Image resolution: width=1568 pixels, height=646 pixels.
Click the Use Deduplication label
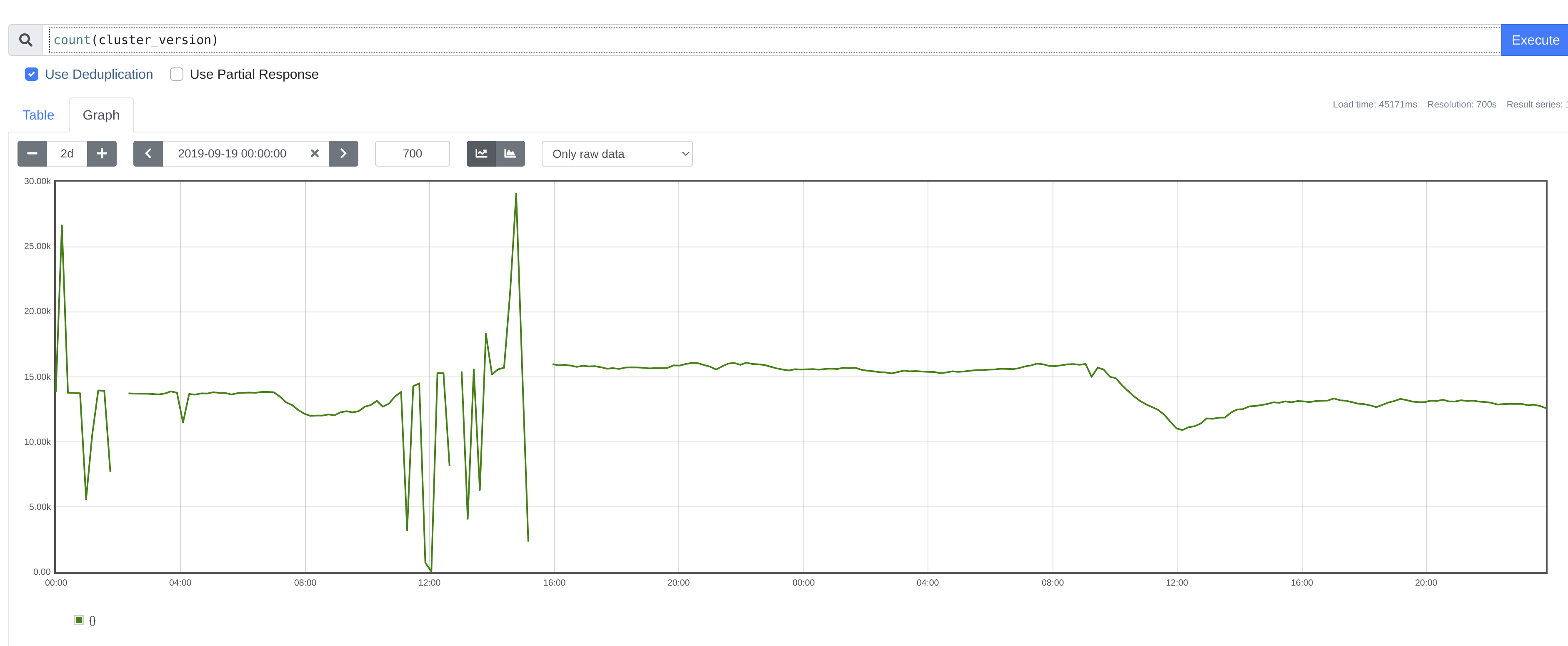pos(99,74)
